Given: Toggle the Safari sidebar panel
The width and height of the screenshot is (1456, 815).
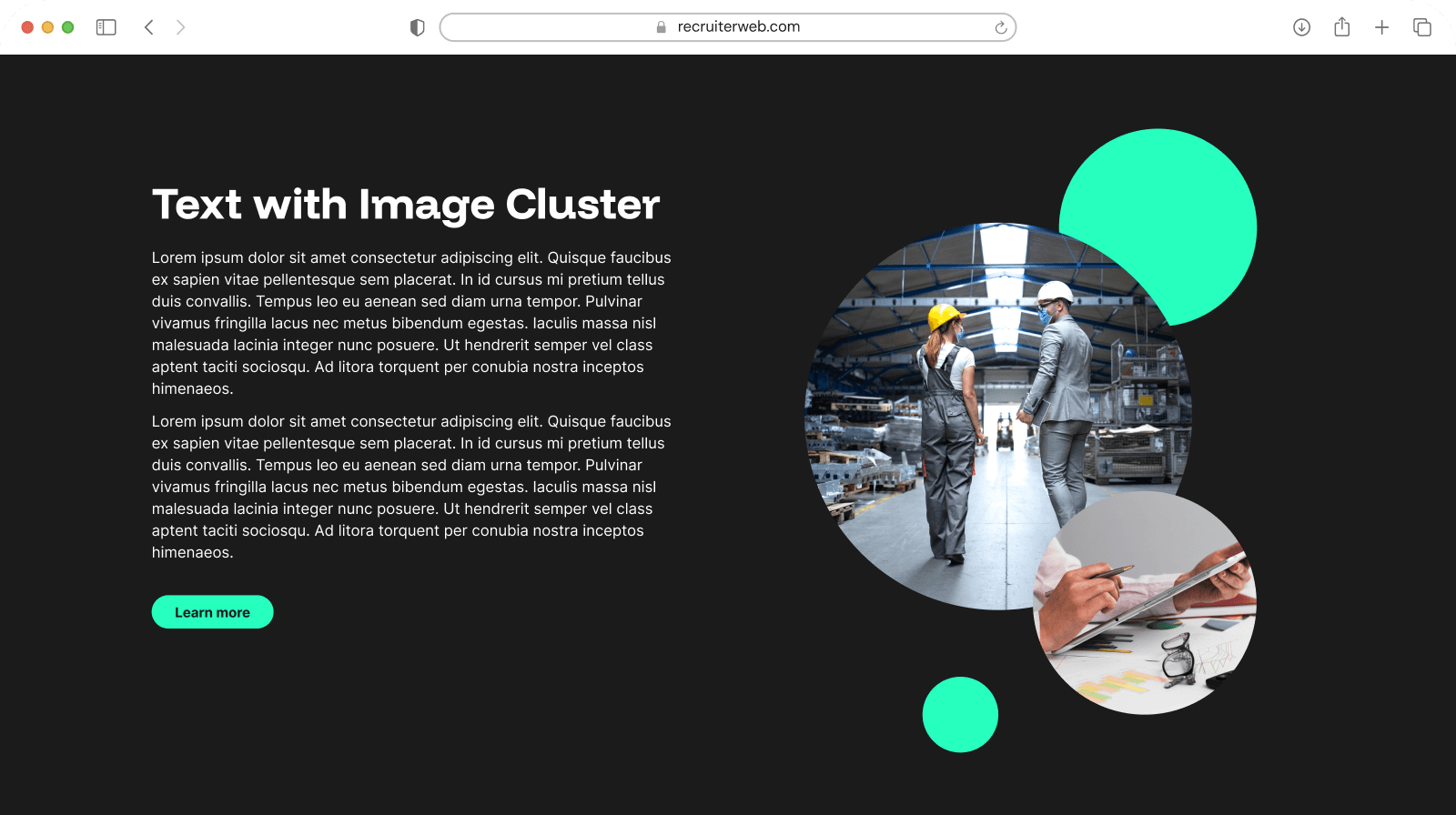Looking at the screenshot, I should coord(106,27).
